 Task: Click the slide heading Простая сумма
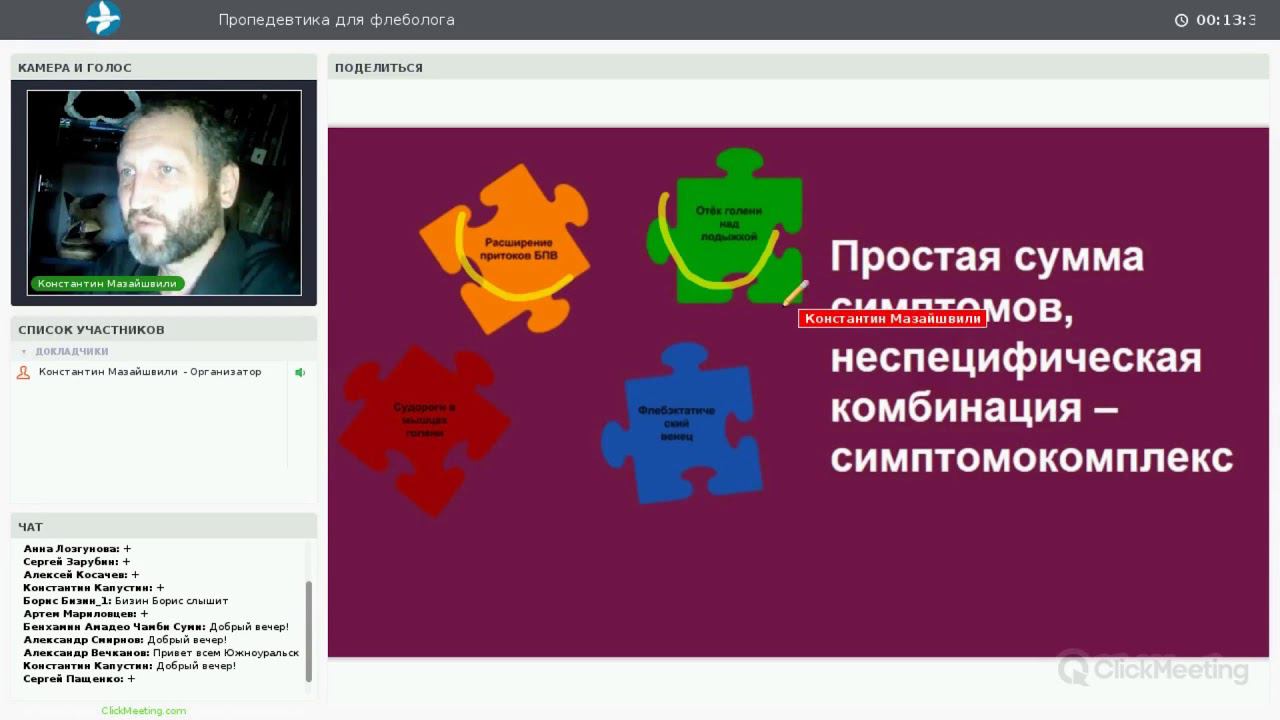point(987,257)
